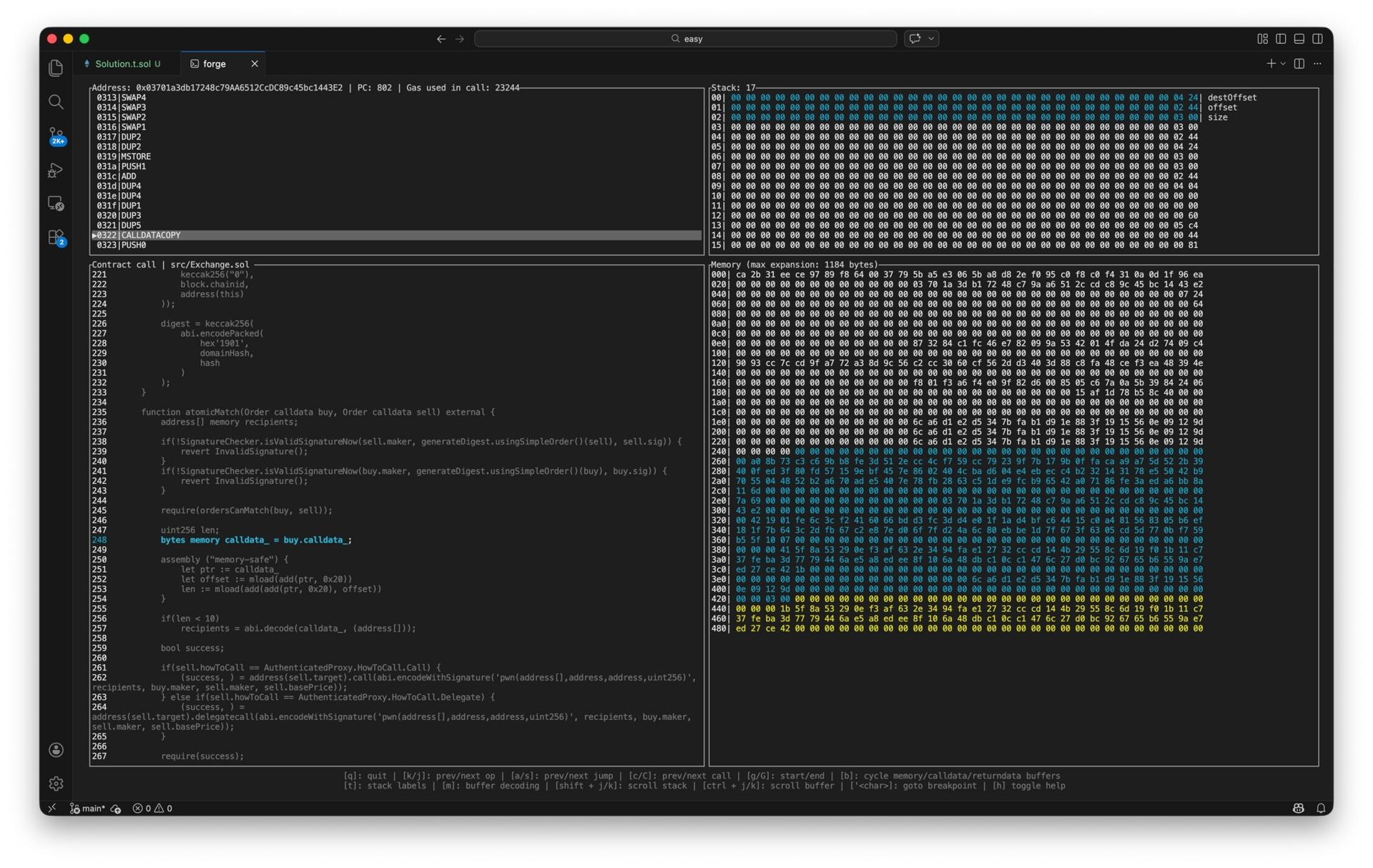Open the Remote Explorer icon
Image resolution: width=1373 pixels, height=868 pixels.
click(x=56, y=204)
